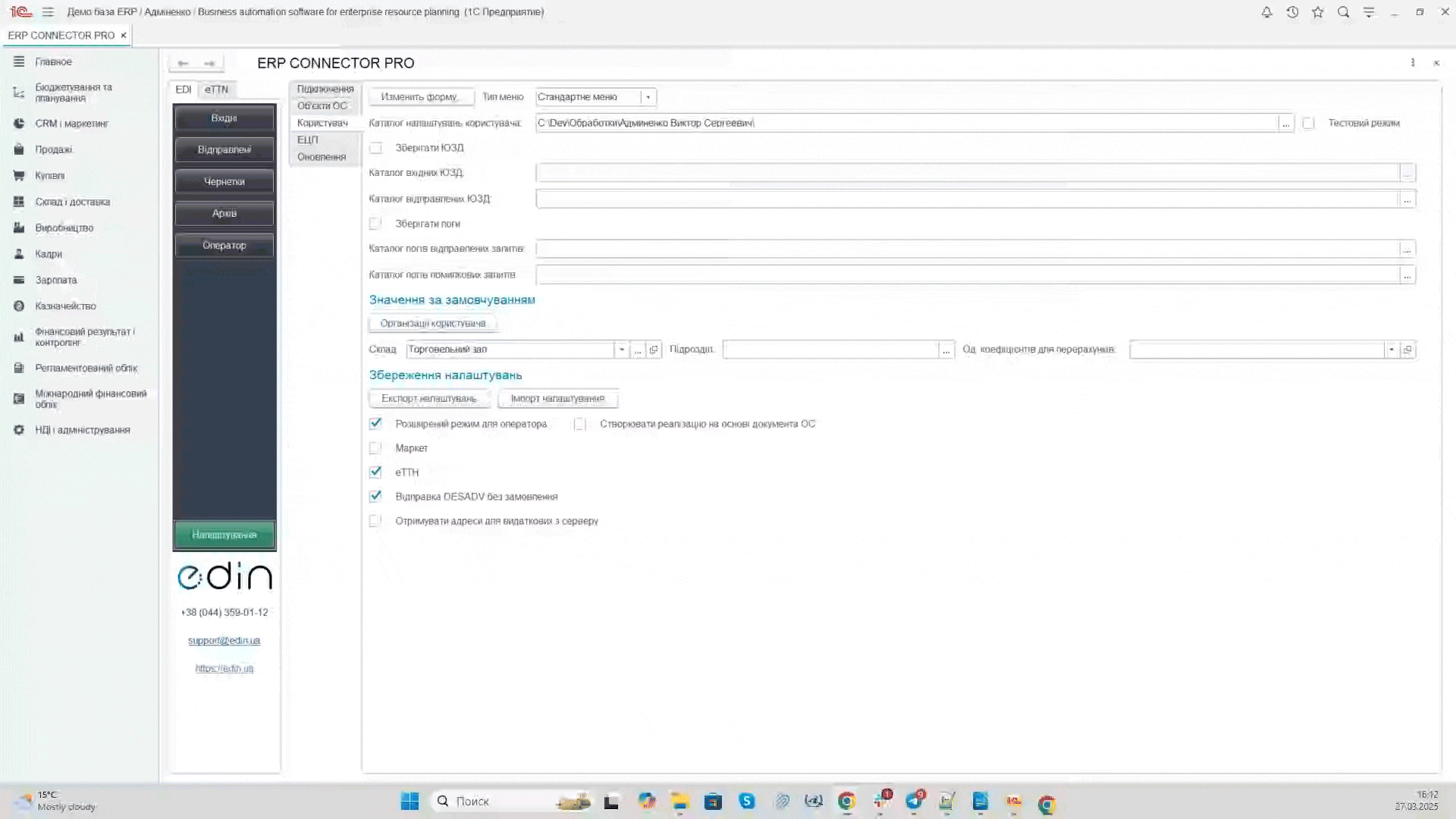Uncheck the еТТН checkbox
Image resolution: width=1456 pixels, height=819 pixels.
[375, 472]
